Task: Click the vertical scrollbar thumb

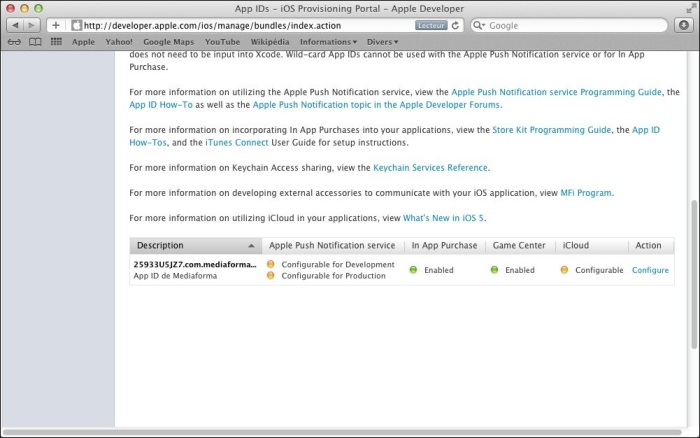Action: click(693, 275)
